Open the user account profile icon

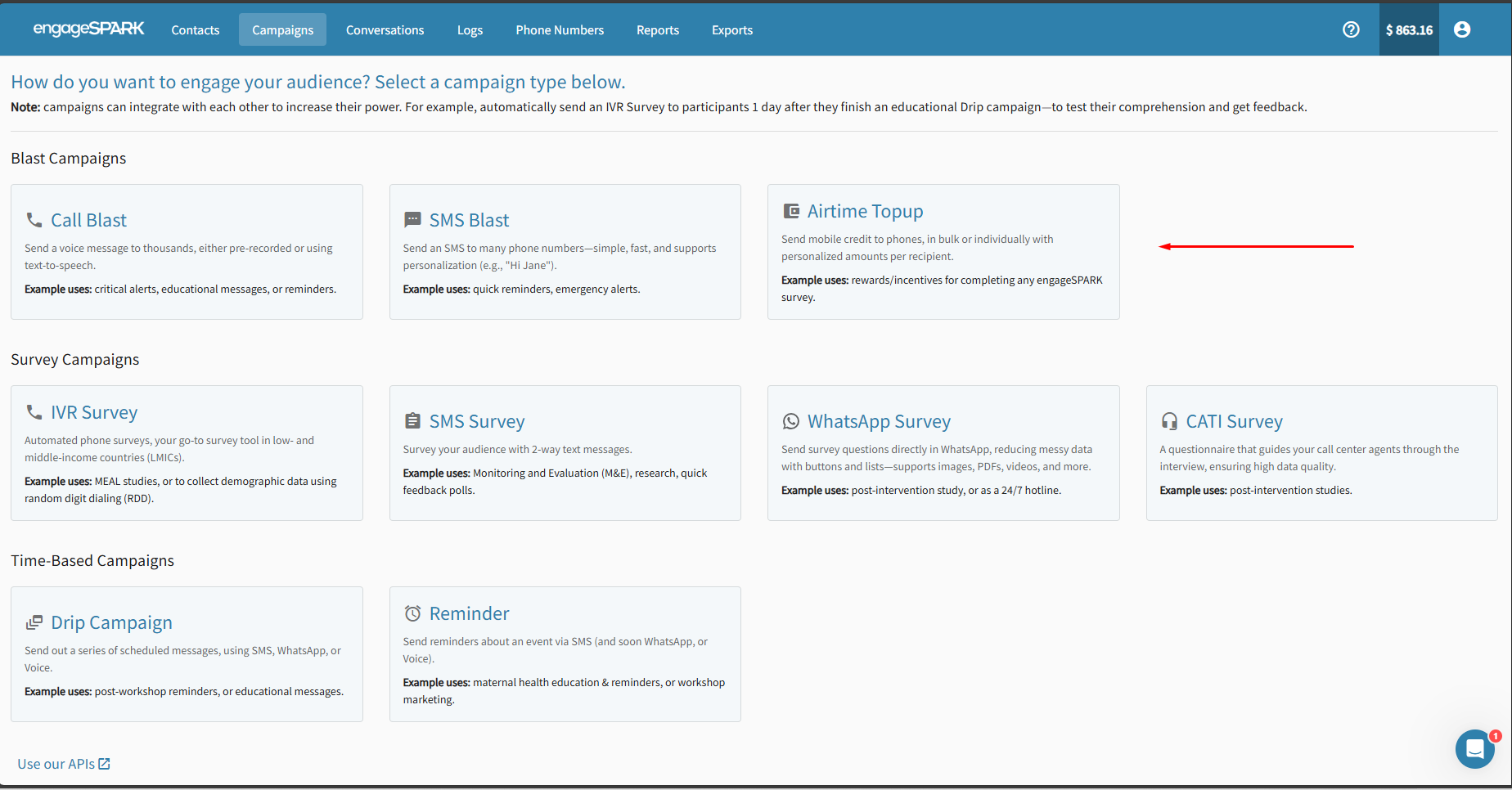pyautogui.click(x=1462, y=29)
